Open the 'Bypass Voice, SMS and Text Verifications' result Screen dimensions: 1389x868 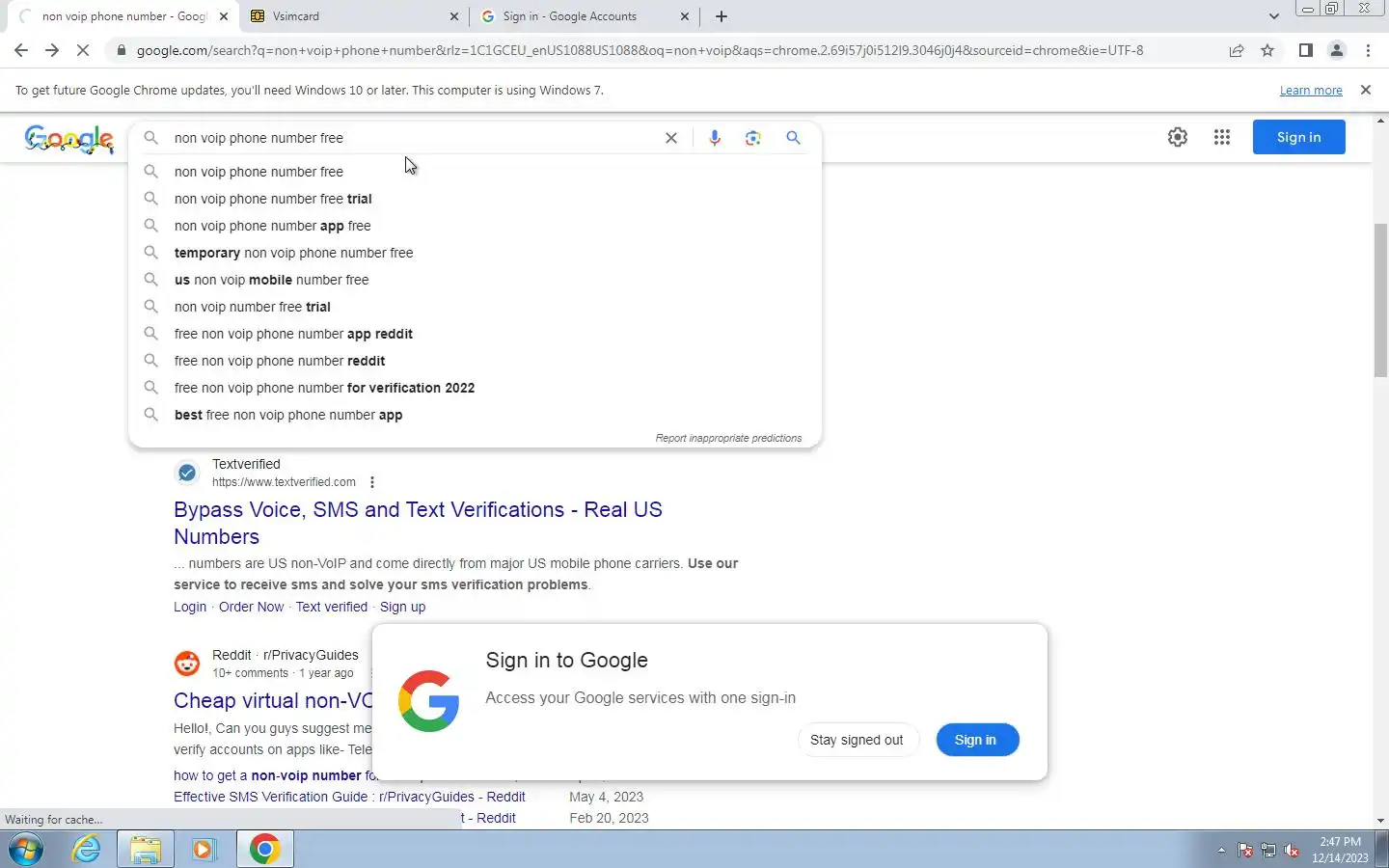click(418, 523)
